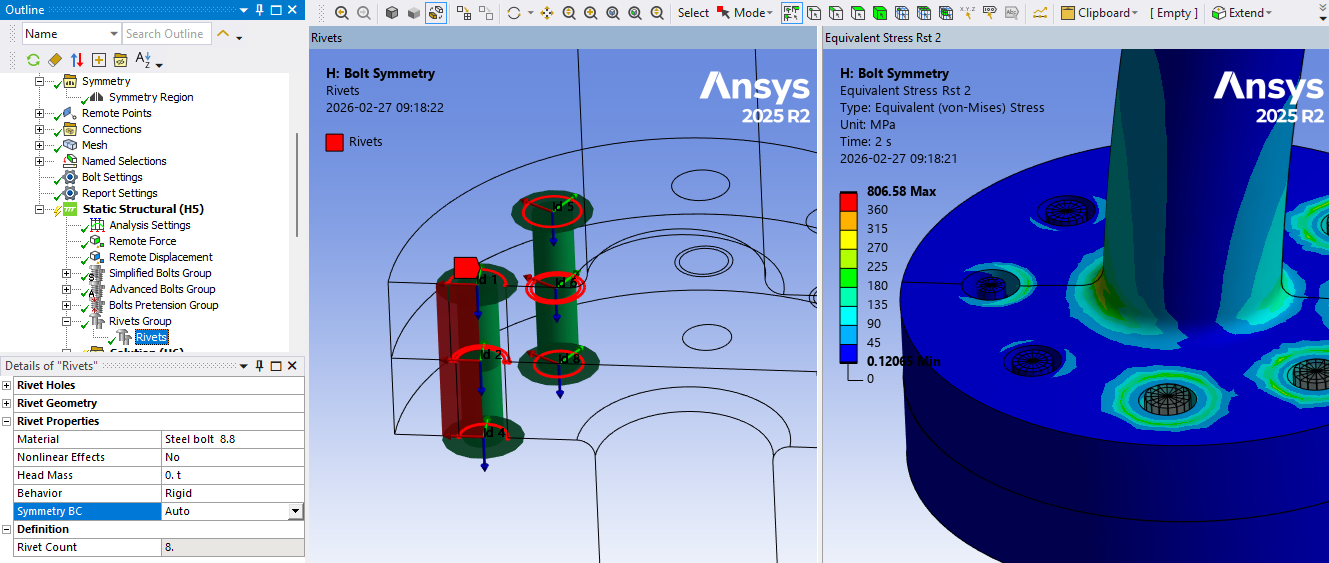Click the Clipboard icon in toolbar

point(1067,13)
